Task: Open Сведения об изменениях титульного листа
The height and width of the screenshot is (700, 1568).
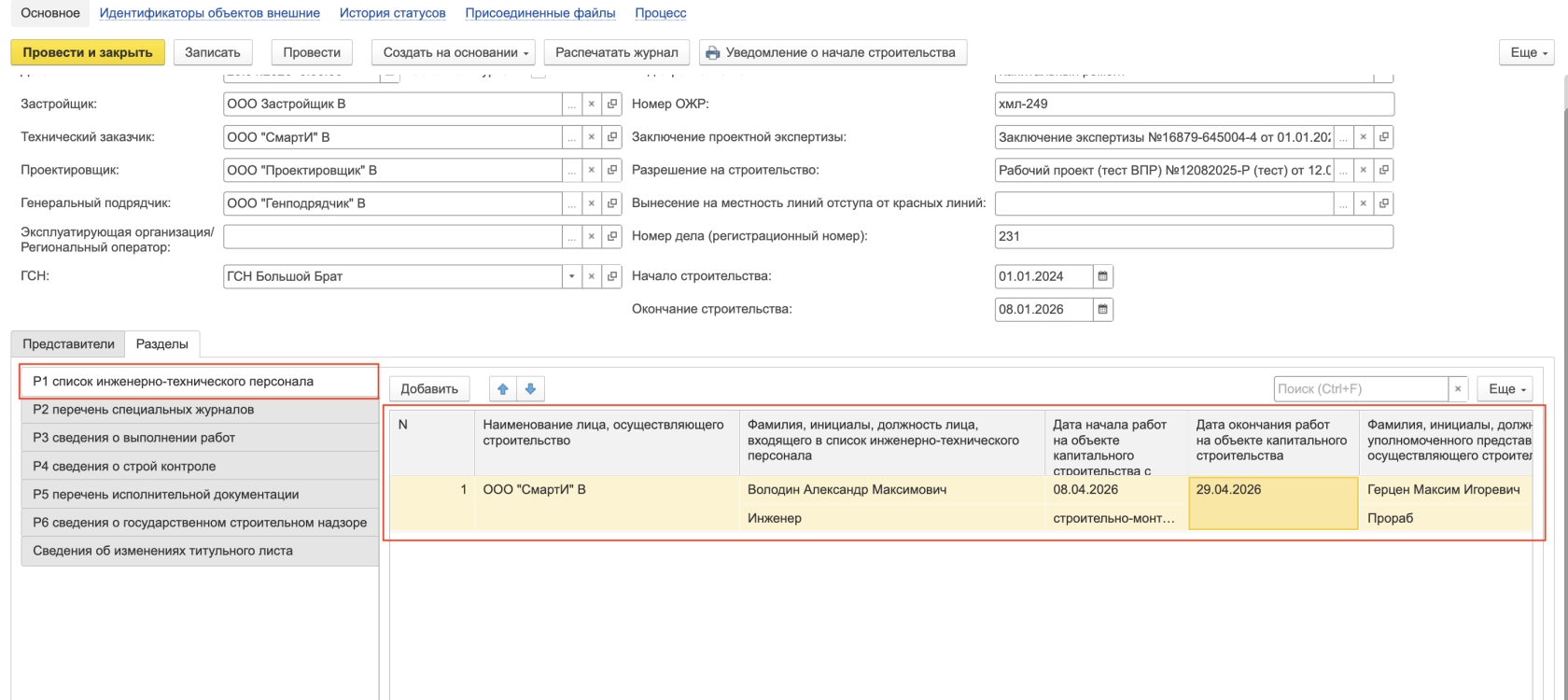Action: 200,551
